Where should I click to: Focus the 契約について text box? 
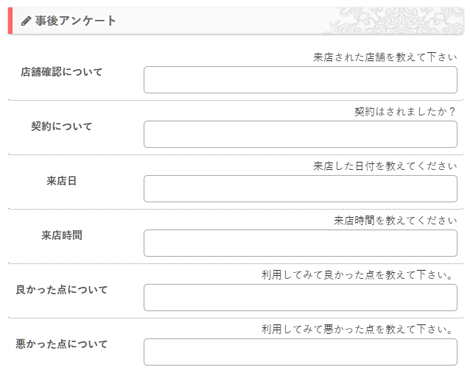click(300, 134)
